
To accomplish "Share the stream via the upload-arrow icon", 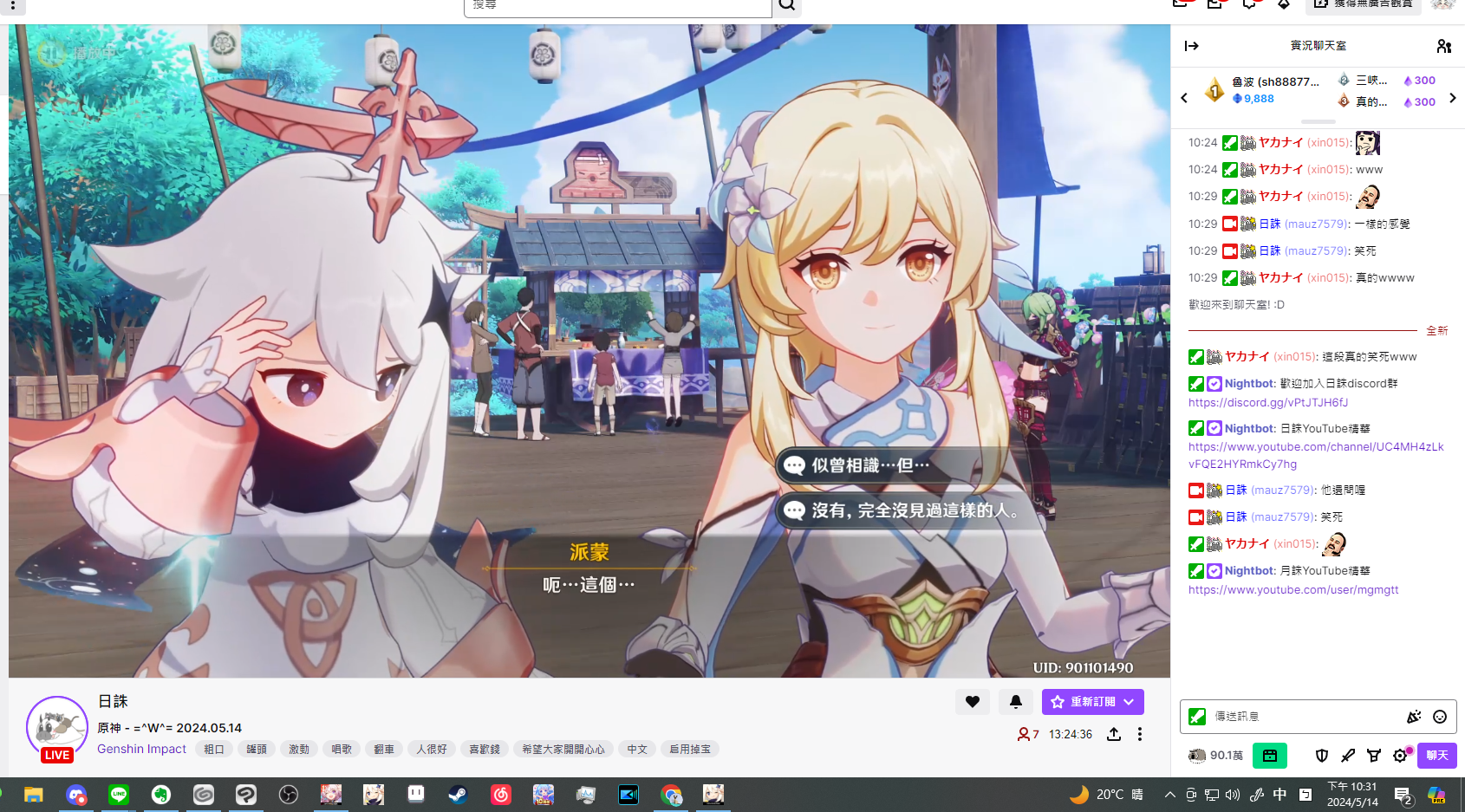I will coord(1114,734).
